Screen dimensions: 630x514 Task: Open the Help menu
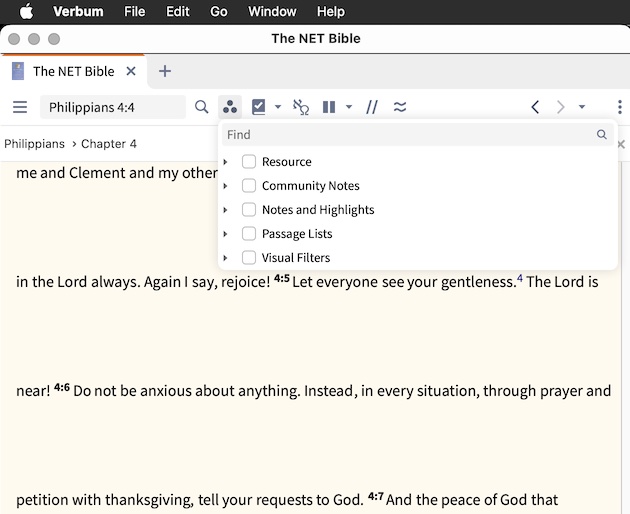click(330, 11)
